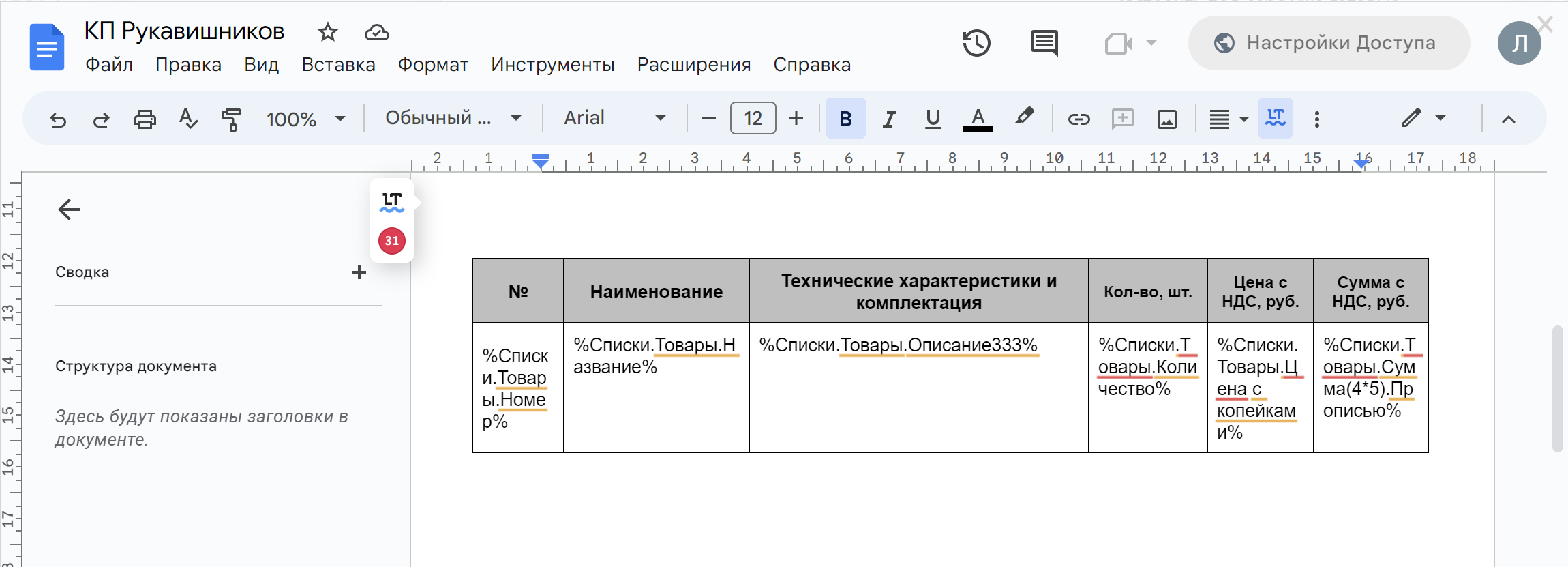Open the Расширения menu

click(x=693, y=65)
